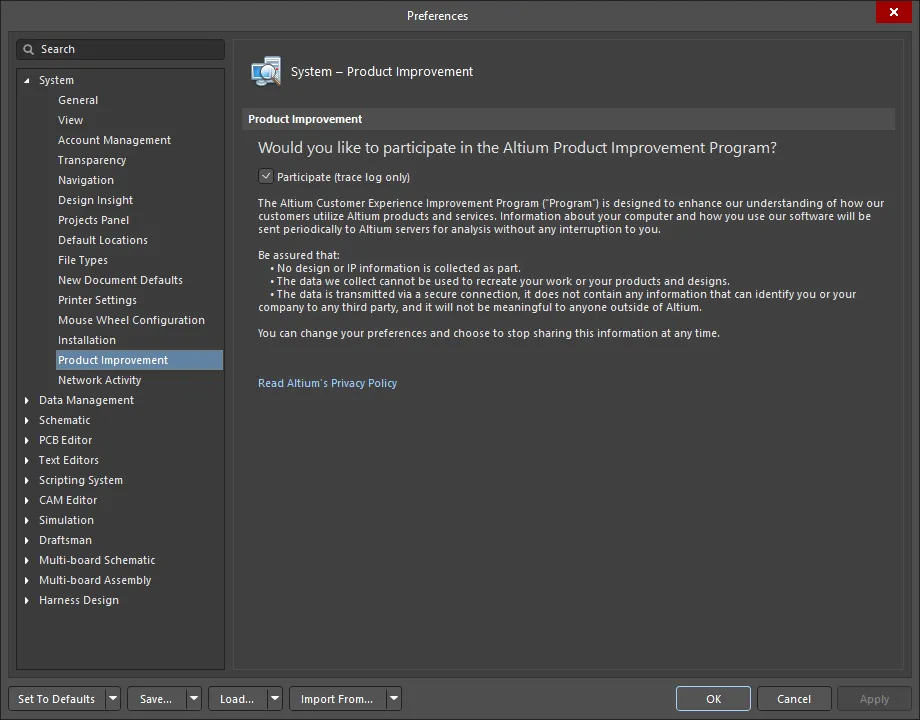This screenshot has height=720, width=920.
Task: Open the Set To Defaults dropdown arrow
Action: coord(113,699)
